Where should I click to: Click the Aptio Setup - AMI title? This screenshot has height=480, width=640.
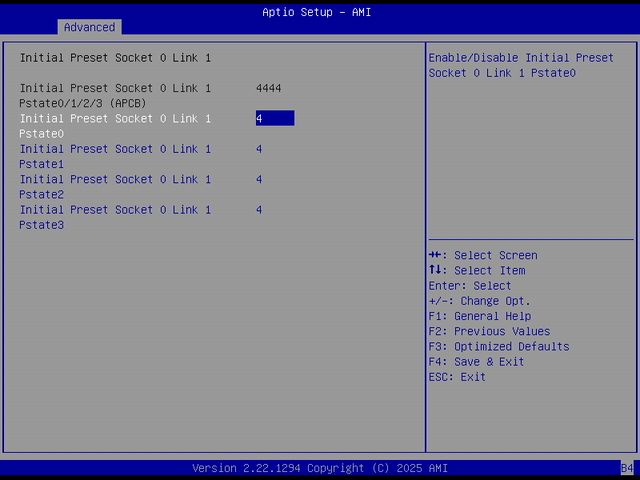[317, 12]
